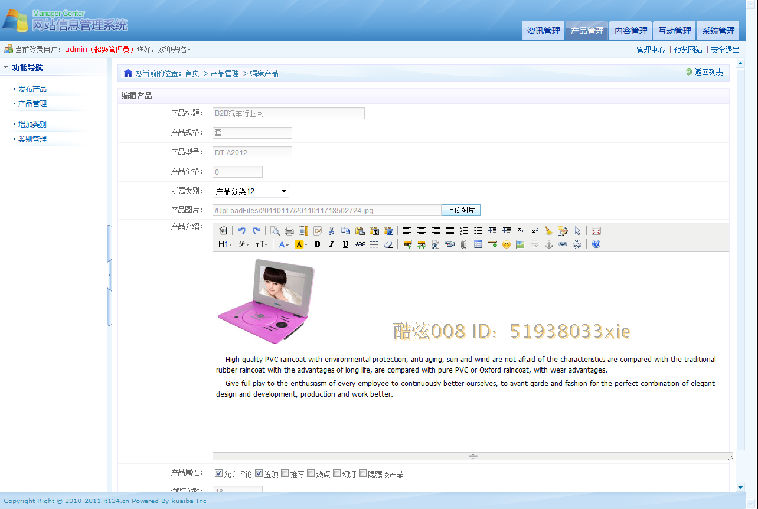The image size is (758, 509).
Task: Click the first link in the left sidebar
Action: click(x=32, y=89)
